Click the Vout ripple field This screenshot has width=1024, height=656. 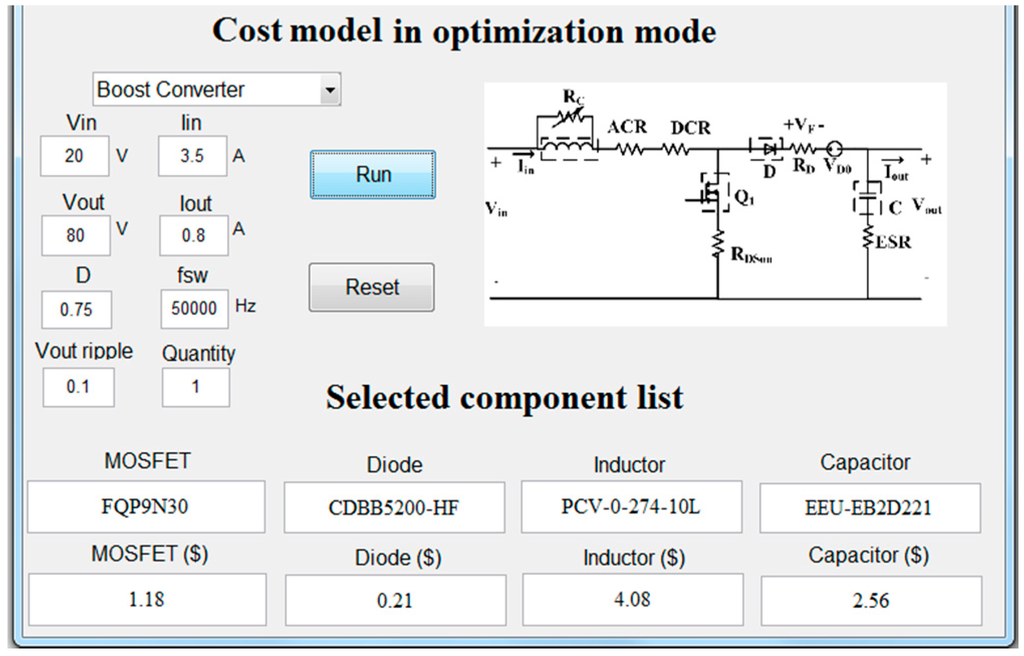click(78, 387)
